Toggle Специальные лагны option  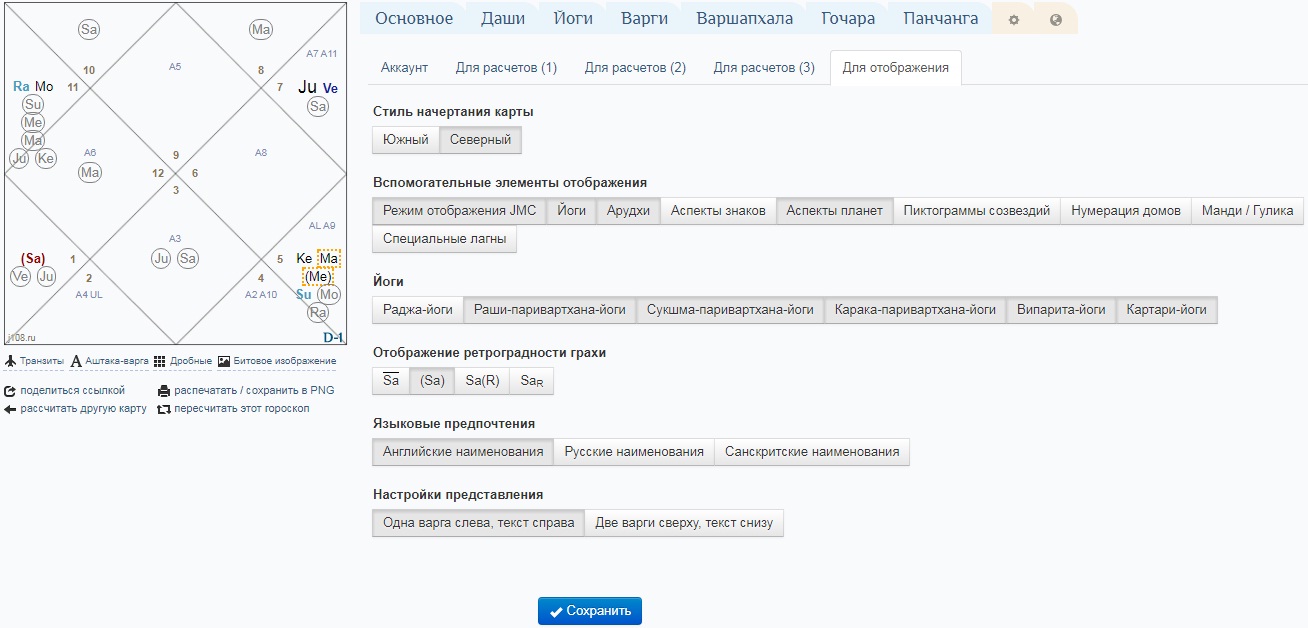coord(444,239)
